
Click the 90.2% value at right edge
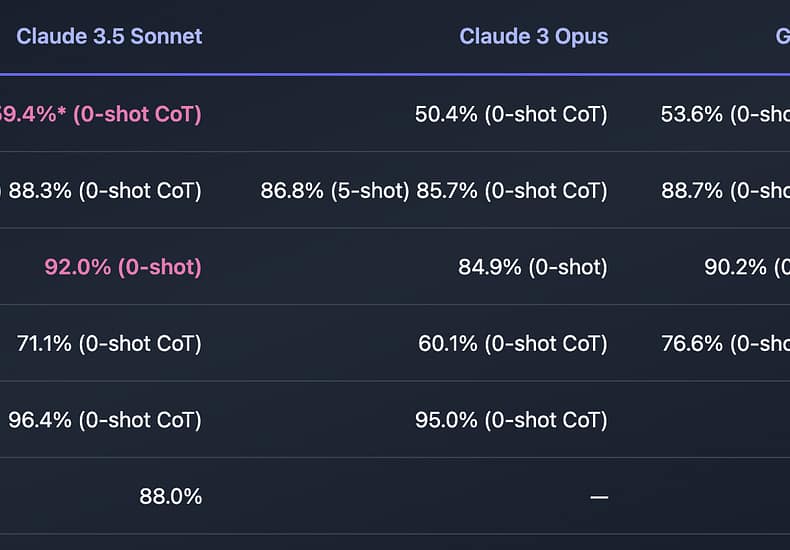(x=747, y=267)
